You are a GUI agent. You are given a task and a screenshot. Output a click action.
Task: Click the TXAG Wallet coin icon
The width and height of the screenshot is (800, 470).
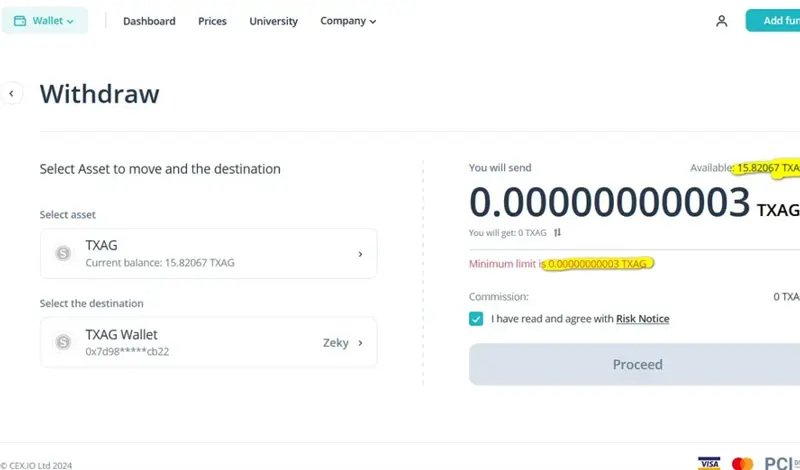[x=63, y=342]
